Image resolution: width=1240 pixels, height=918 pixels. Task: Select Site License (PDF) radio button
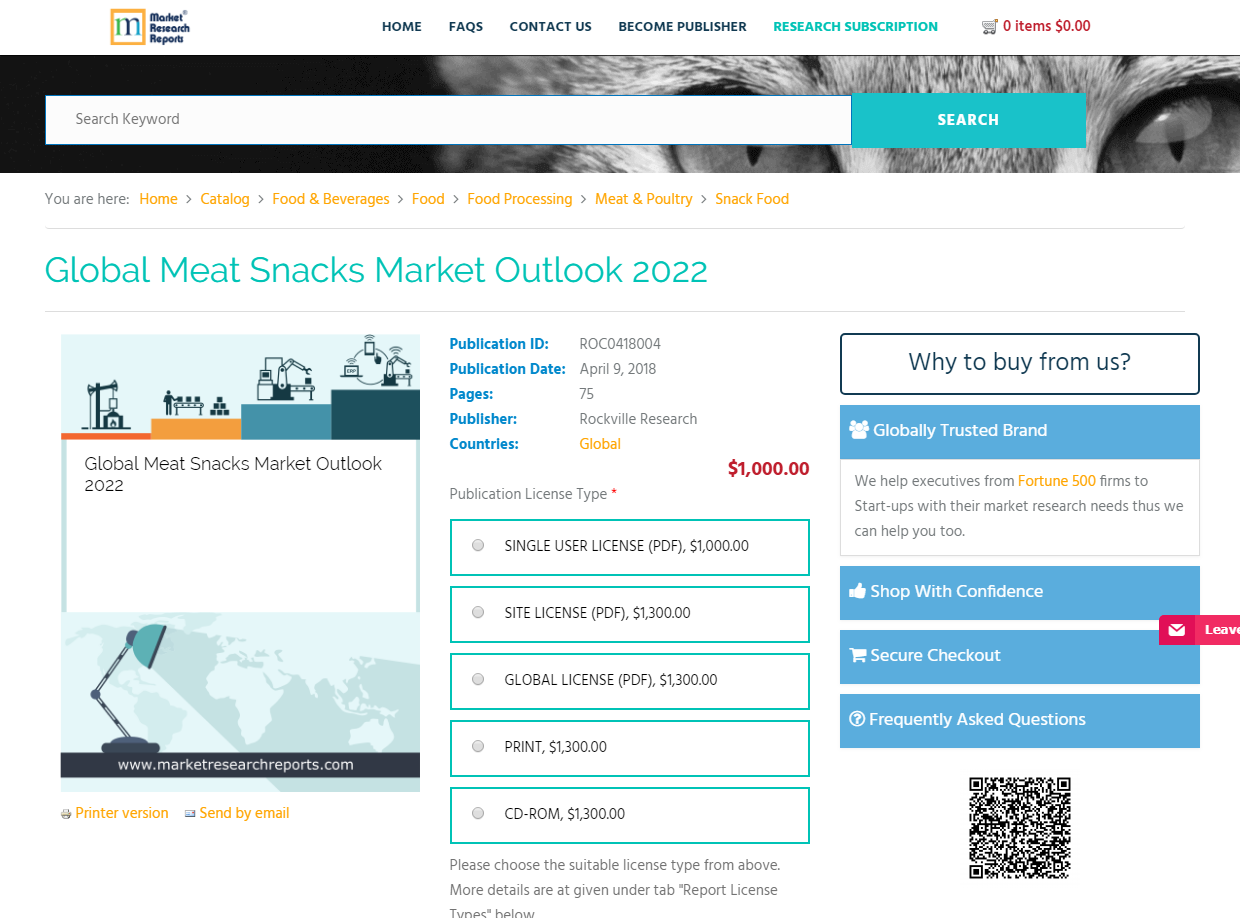(478, 613)
